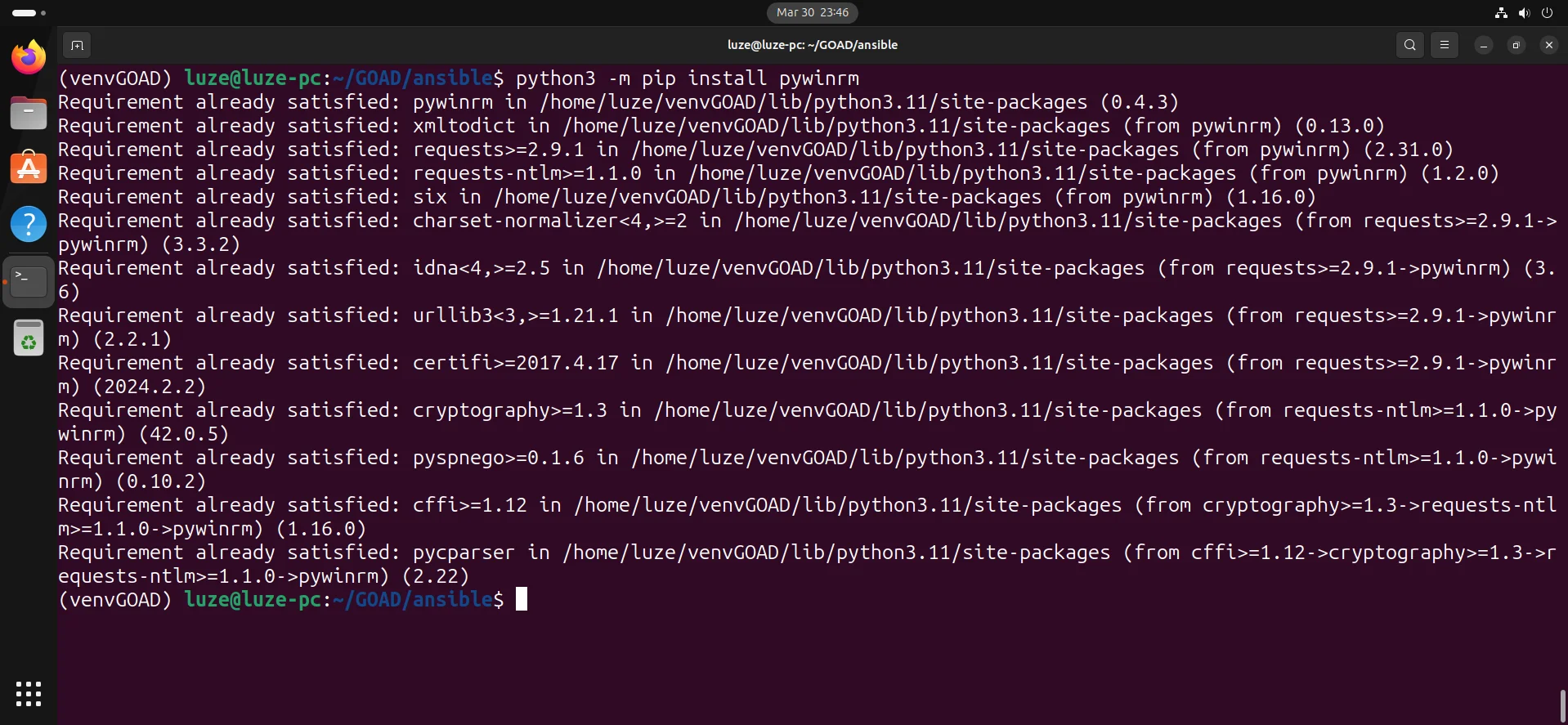
Task: Open the terminal hamburger menu
Action: coord(1445,45)
